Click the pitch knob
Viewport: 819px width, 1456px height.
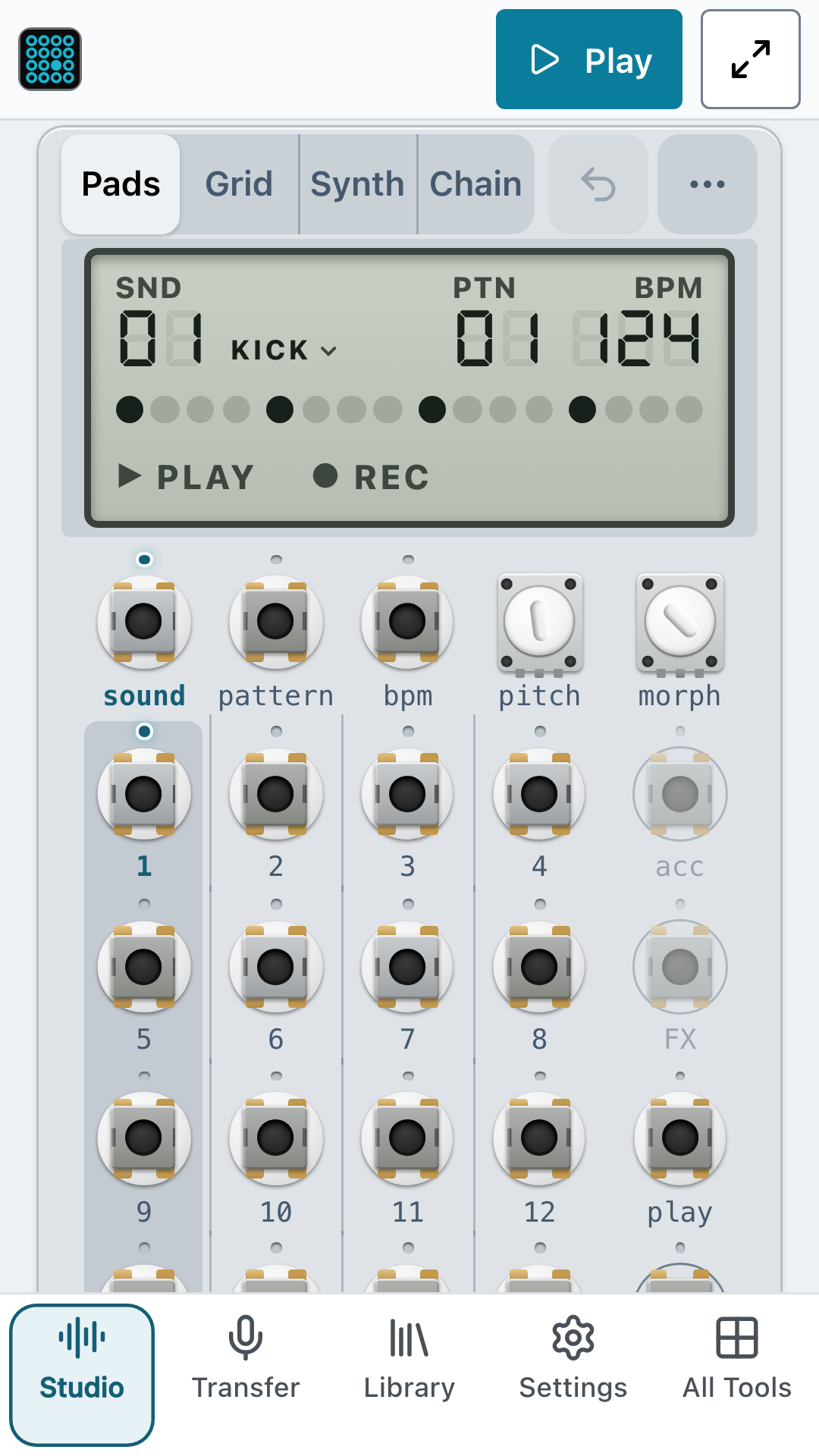(x=539, y=623)
